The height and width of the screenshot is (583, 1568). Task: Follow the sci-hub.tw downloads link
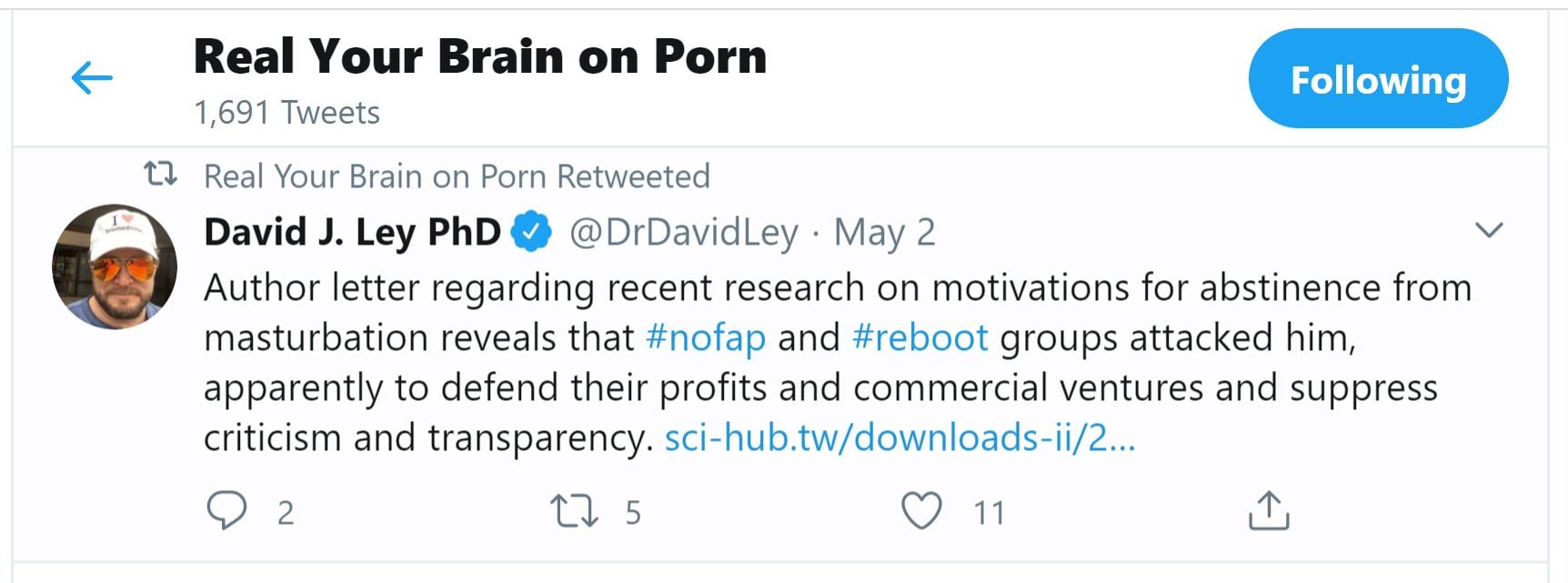click(x=900, y=438)
